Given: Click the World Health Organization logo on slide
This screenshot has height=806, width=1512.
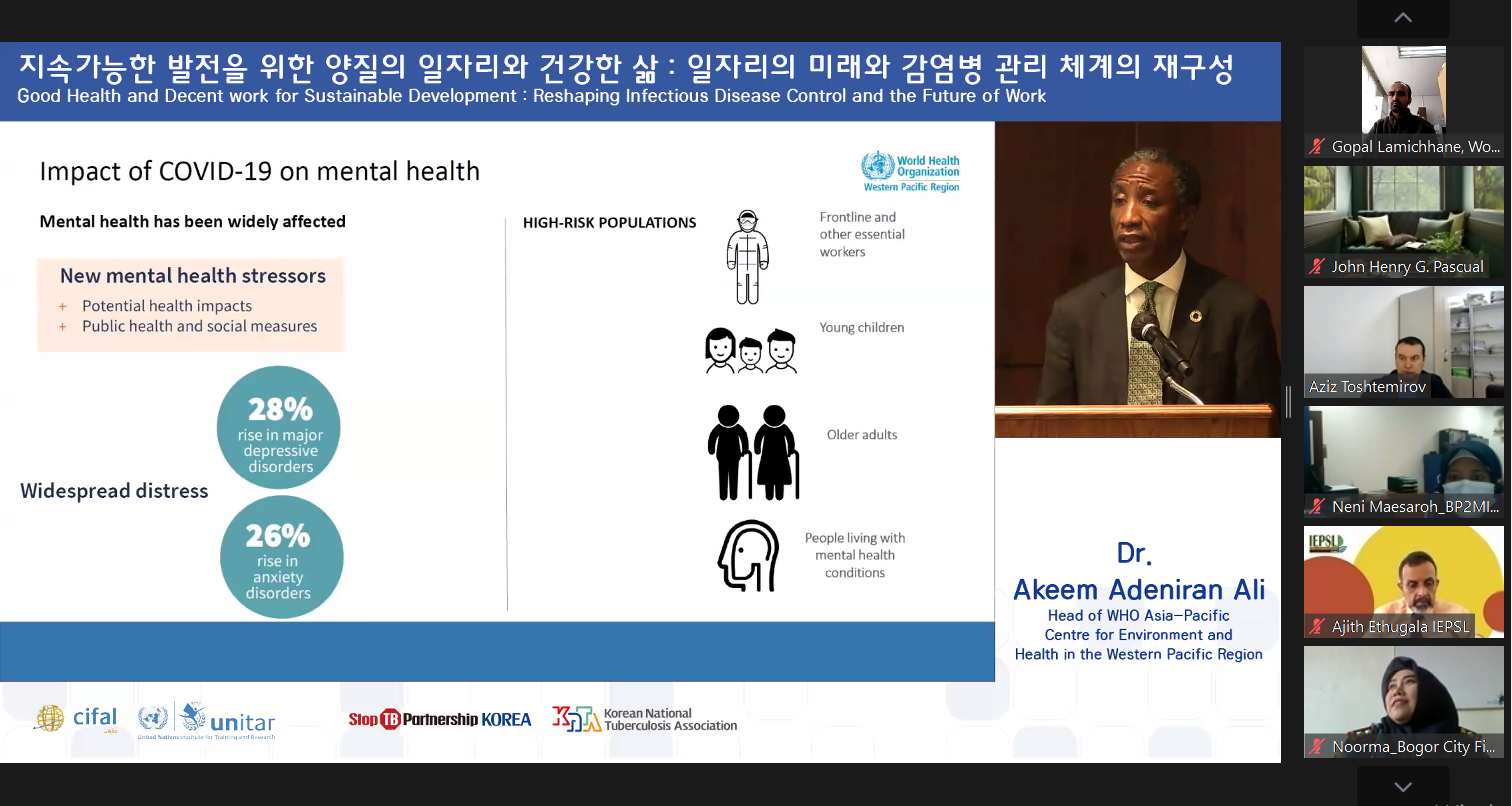Looking at the screenshot, I should click(x=910, y=172).
